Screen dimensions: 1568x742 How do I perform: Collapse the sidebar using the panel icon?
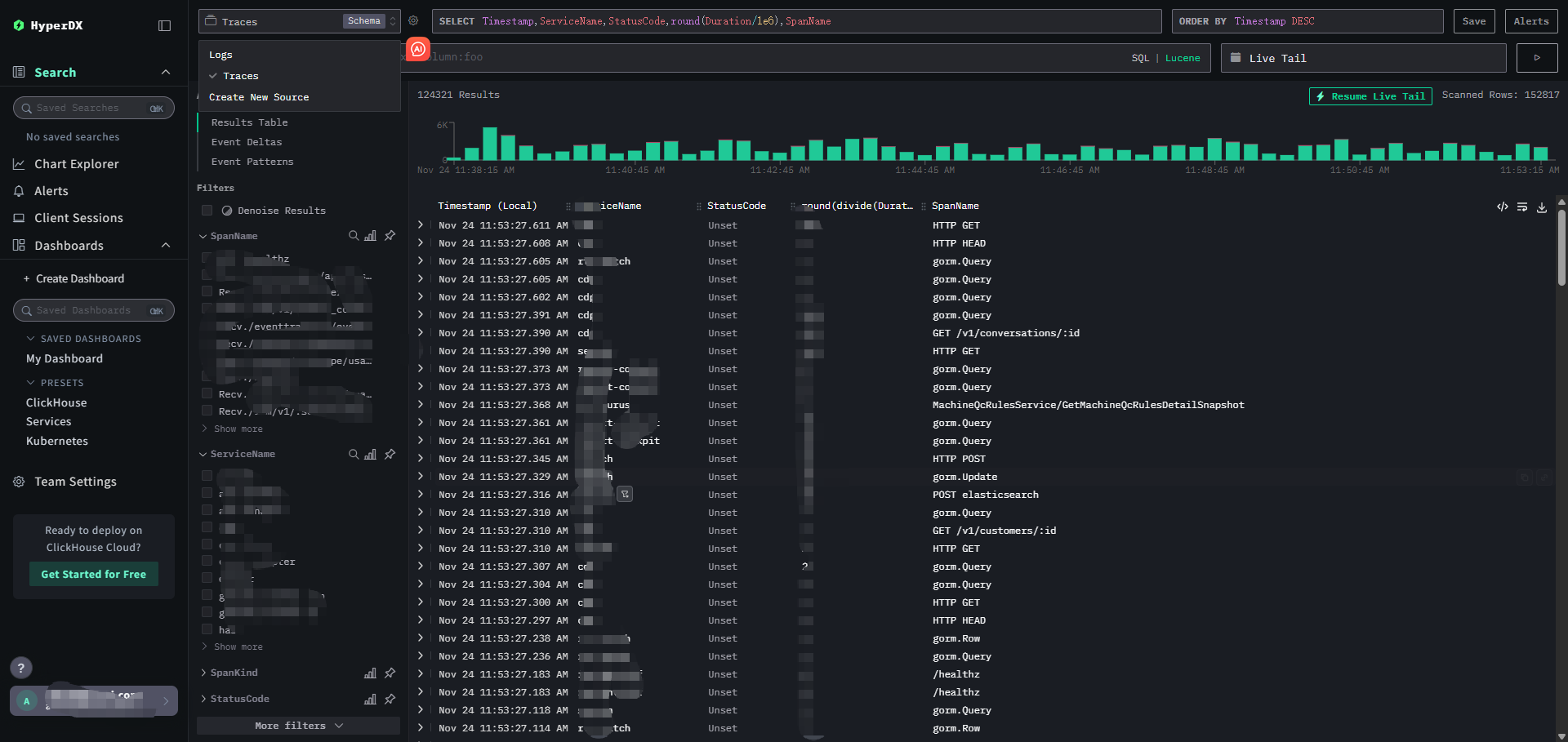click(164, 25)
